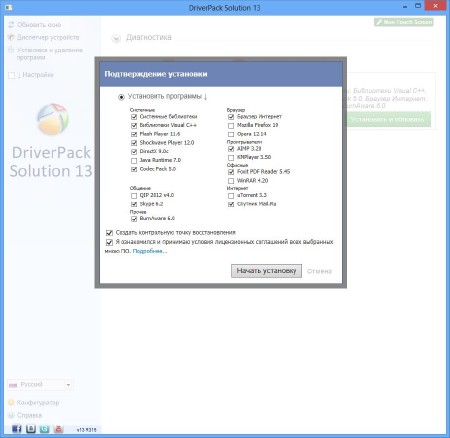Enable WinRAR 4.20 checkbox
450x438 pixels.
pyautogui.click(x=231, y=181)
